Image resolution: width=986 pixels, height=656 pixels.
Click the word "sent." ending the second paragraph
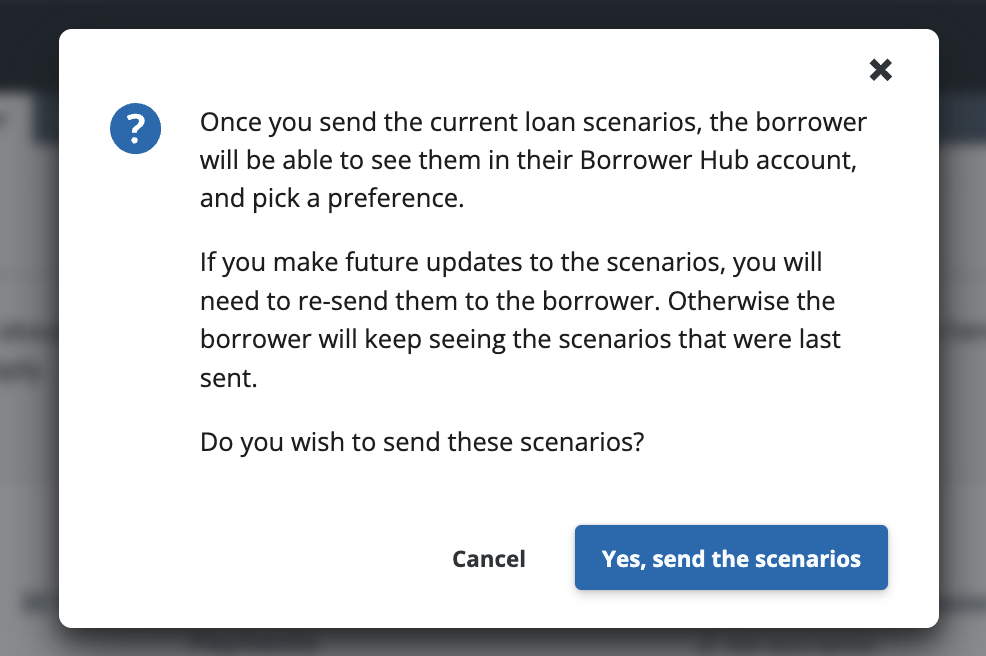229,378
